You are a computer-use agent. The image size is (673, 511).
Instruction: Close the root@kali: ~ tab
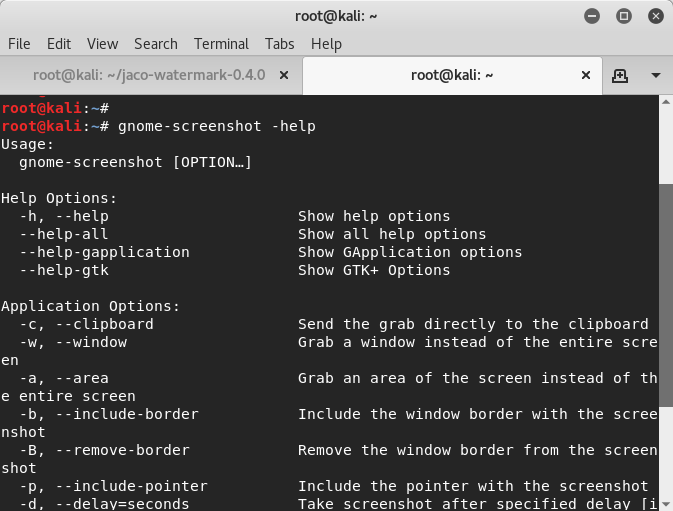585,75
